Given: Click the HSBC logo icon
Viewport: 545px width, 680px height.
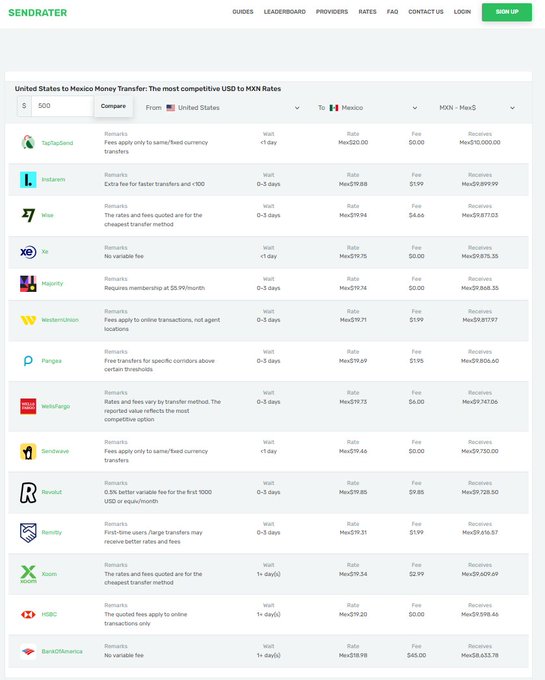Looking at the screenshot, I should tap(28, 615).
